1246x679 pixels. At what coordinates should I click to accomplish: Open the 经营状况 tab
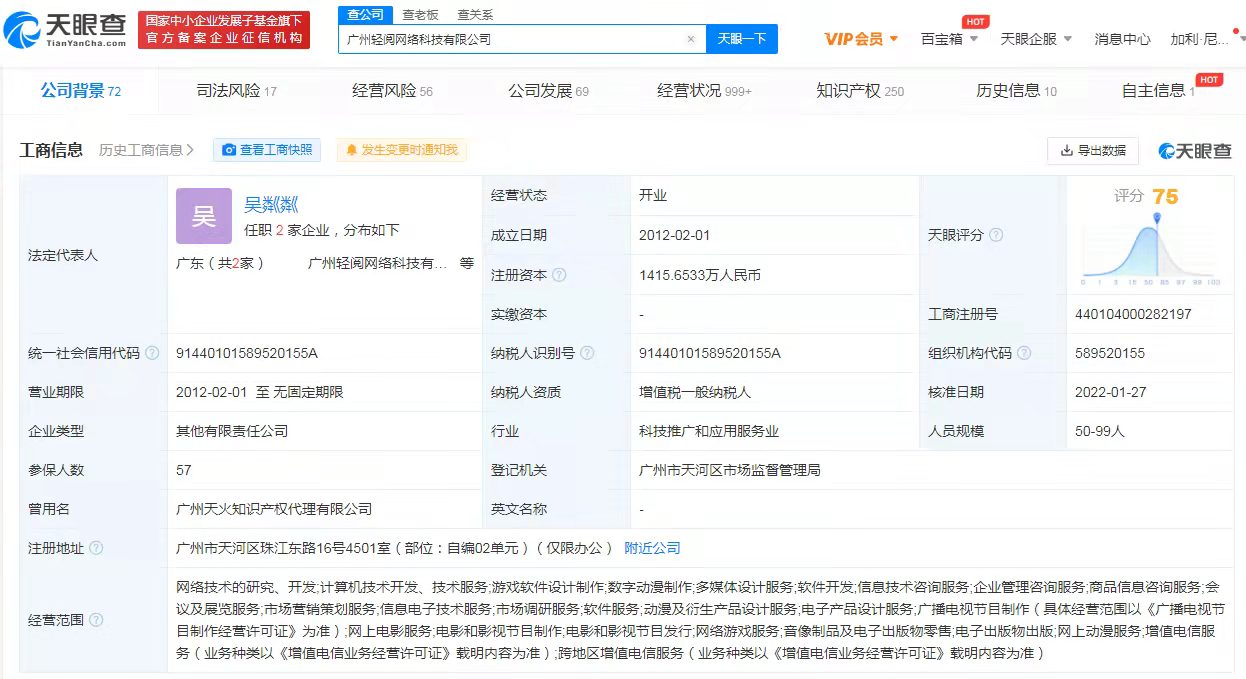pyautogui.click(x=704, y=91)
